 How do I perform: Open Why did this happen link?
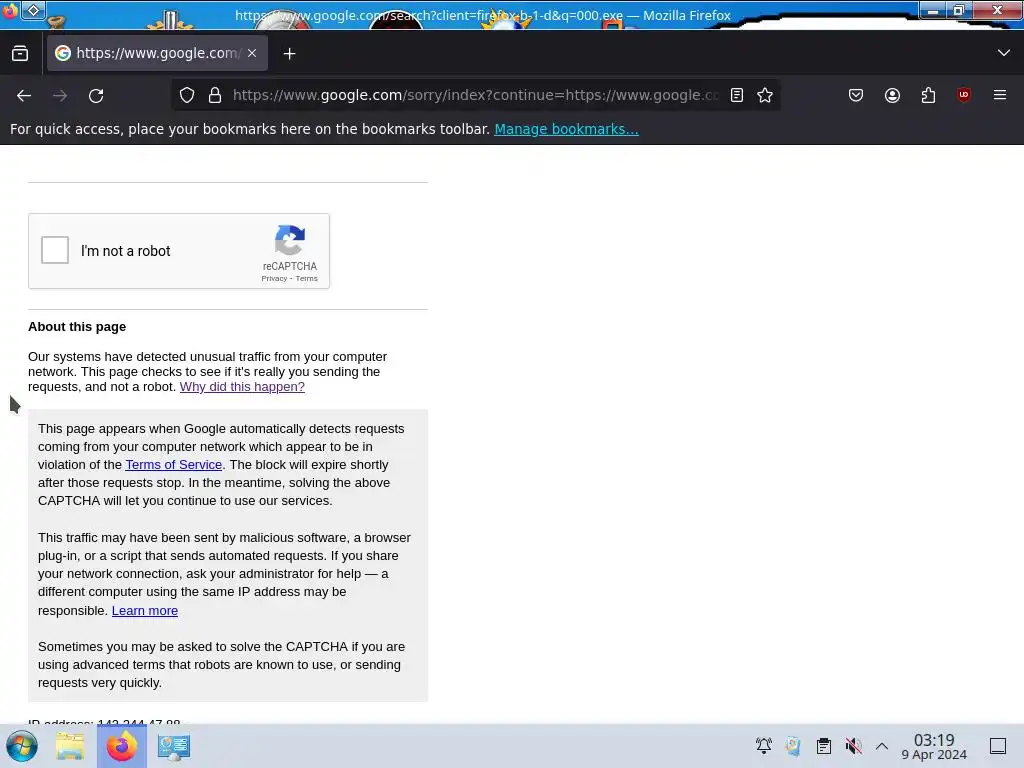coord(242,387)
